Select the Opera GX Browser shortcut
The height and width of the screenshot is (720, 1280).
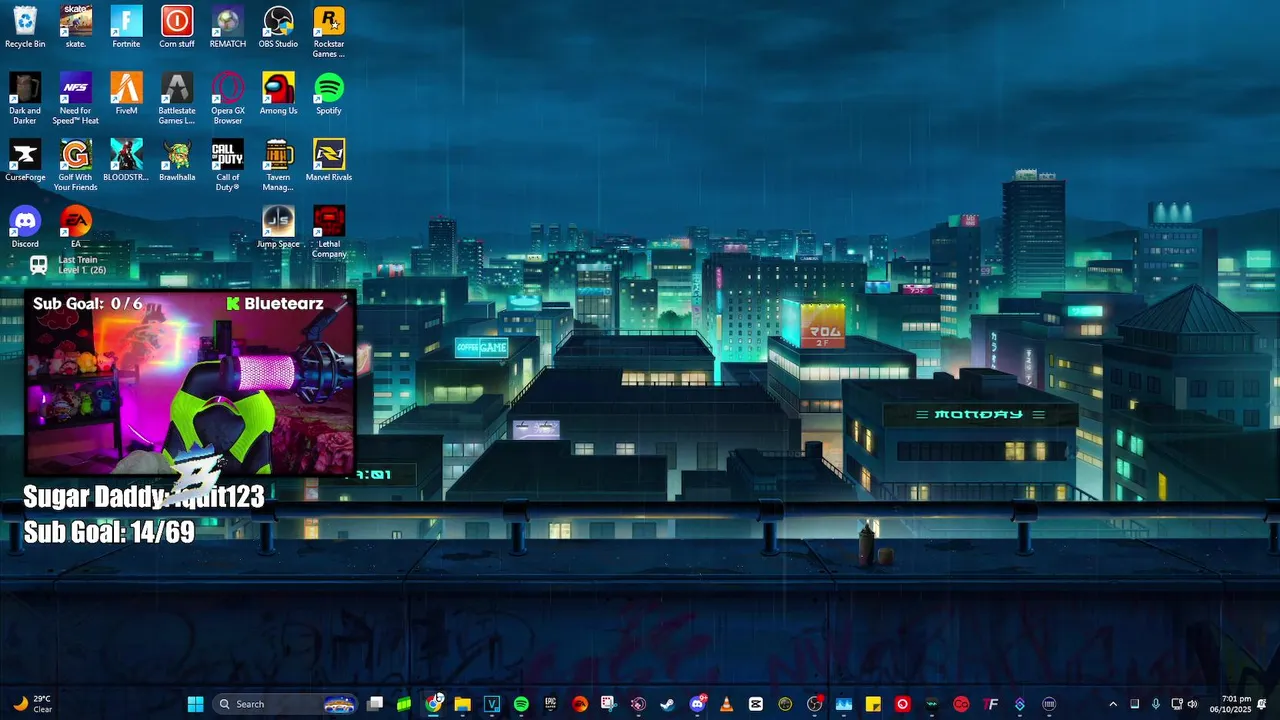[x=228, y=98]
